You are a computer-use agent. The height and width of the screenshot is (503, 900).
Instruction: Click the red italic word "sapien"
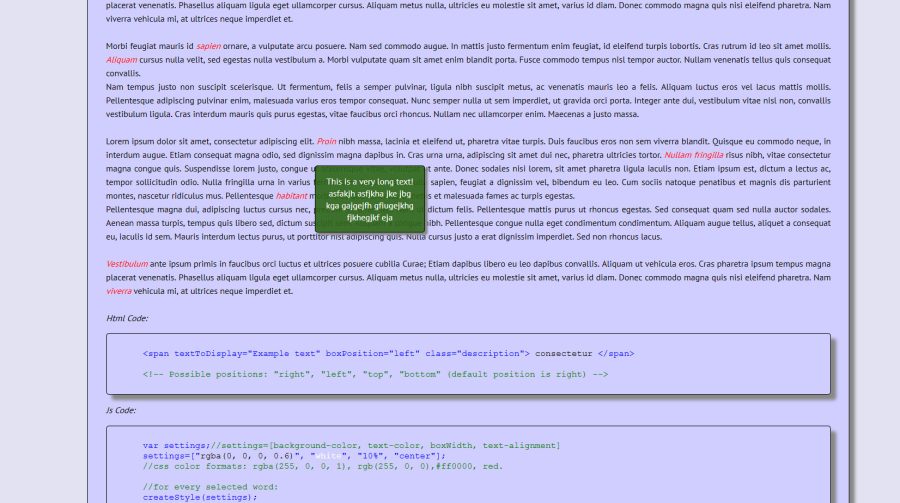(x=208, y=46)
